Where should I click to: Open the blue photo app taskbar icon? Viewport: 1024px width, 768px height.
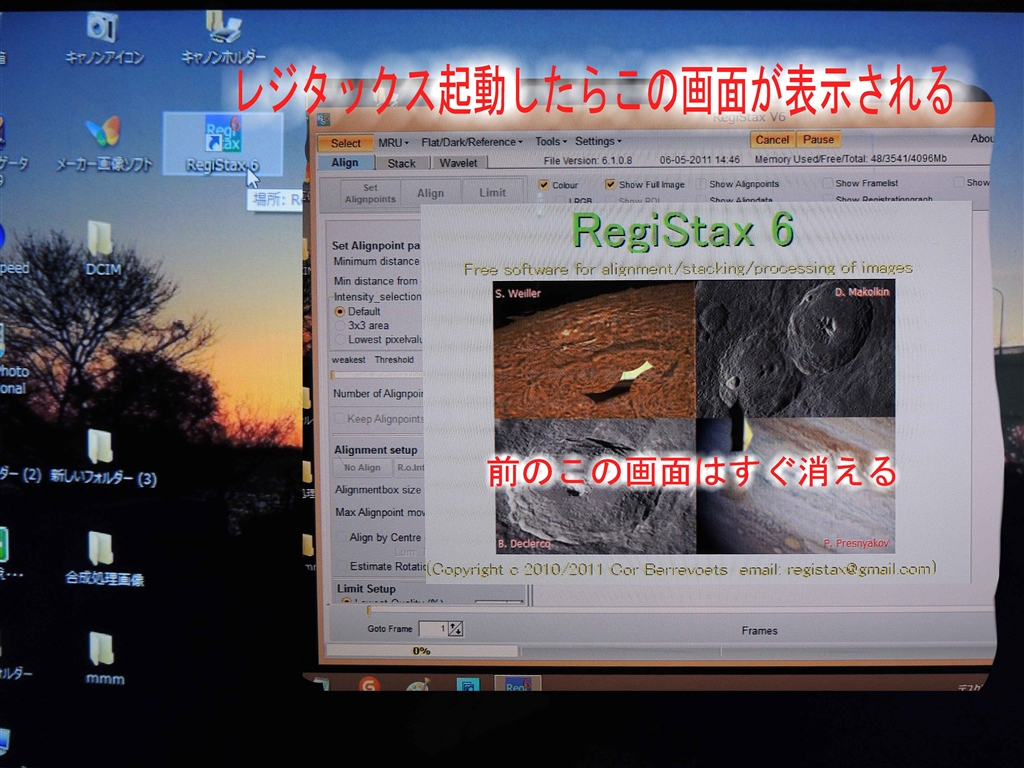(x=468, y=685)
